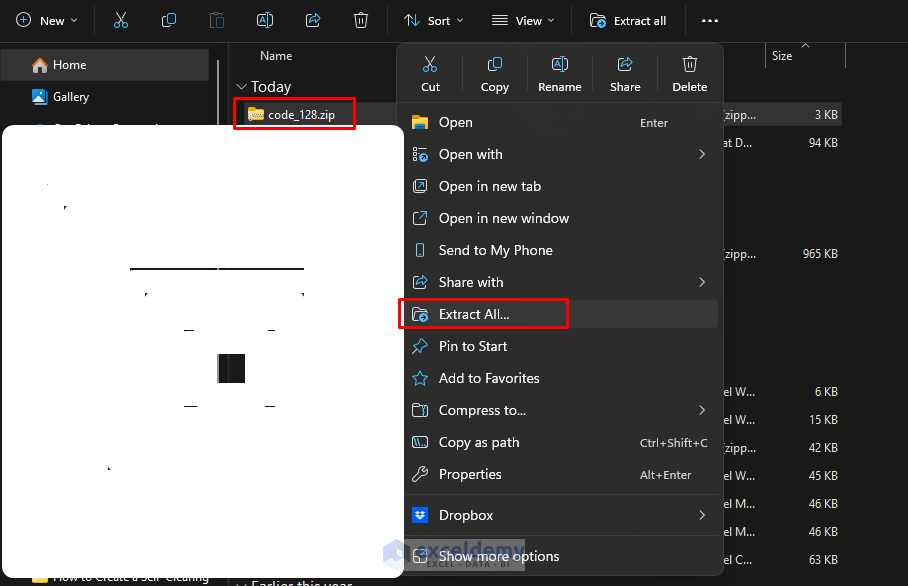Choose Open in new tab
Image resolution: width=908 pixels, height=586 pixels.
(561, 186)
